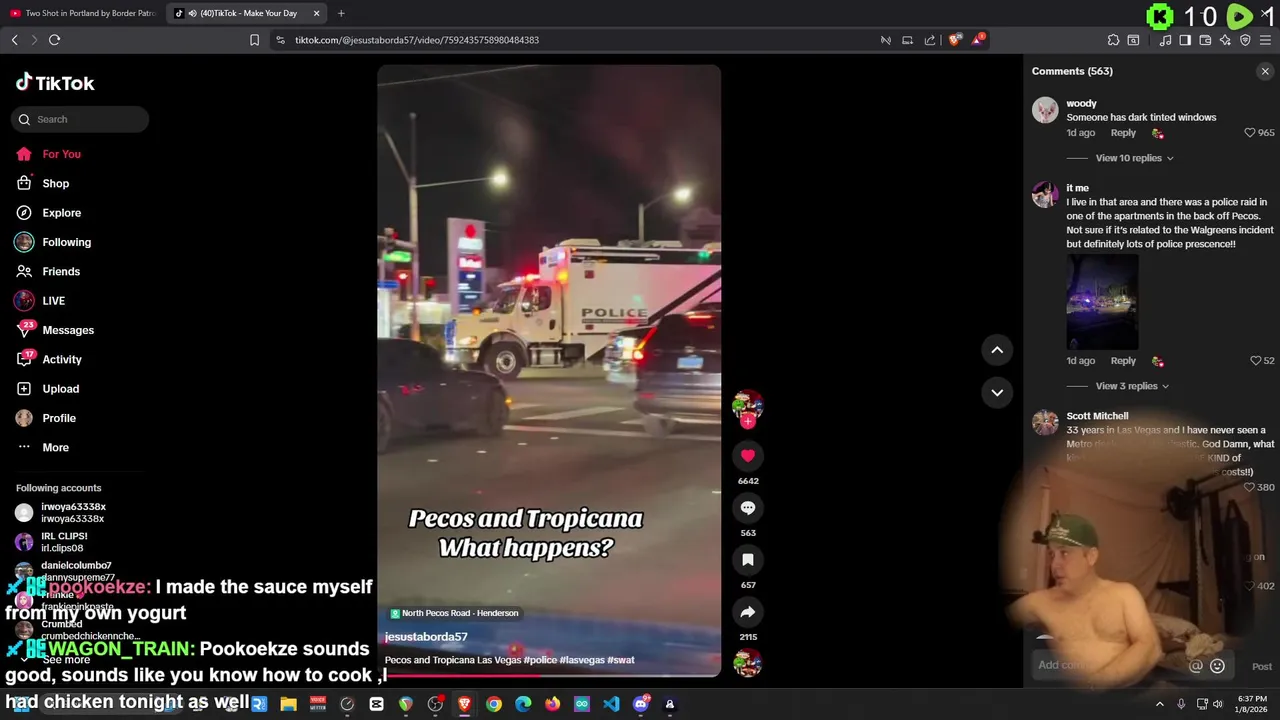Go to previous video with up arrow
1280x720 pixels.
(x=997, y=350)
